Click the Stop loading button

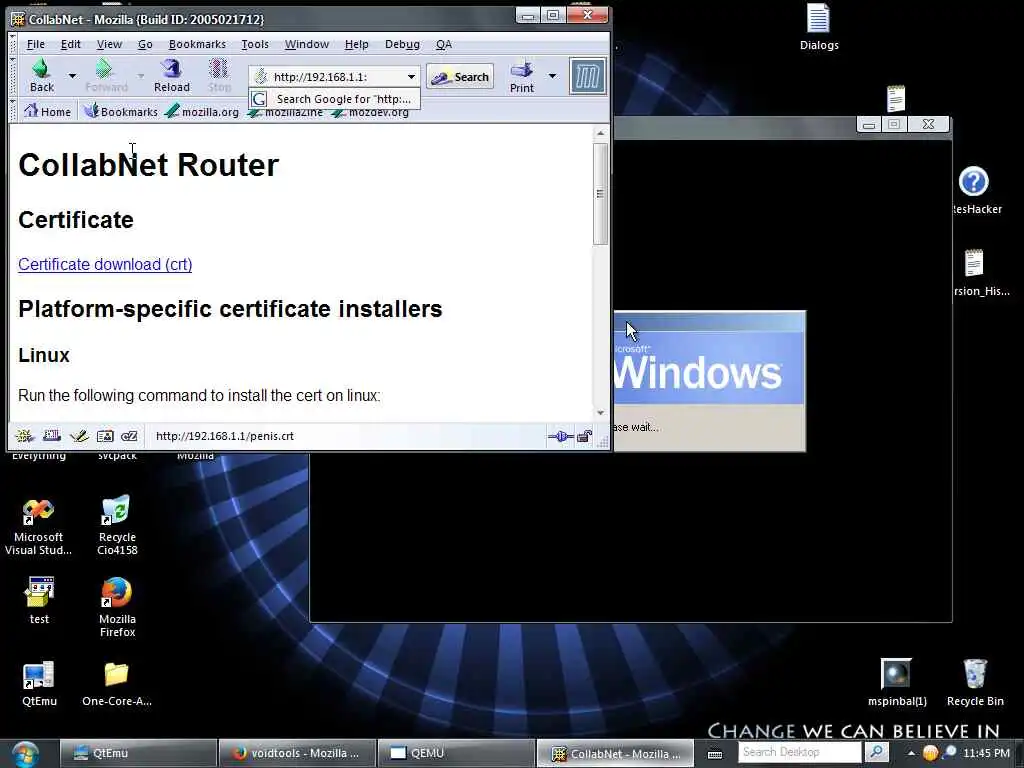click(219, 76)
